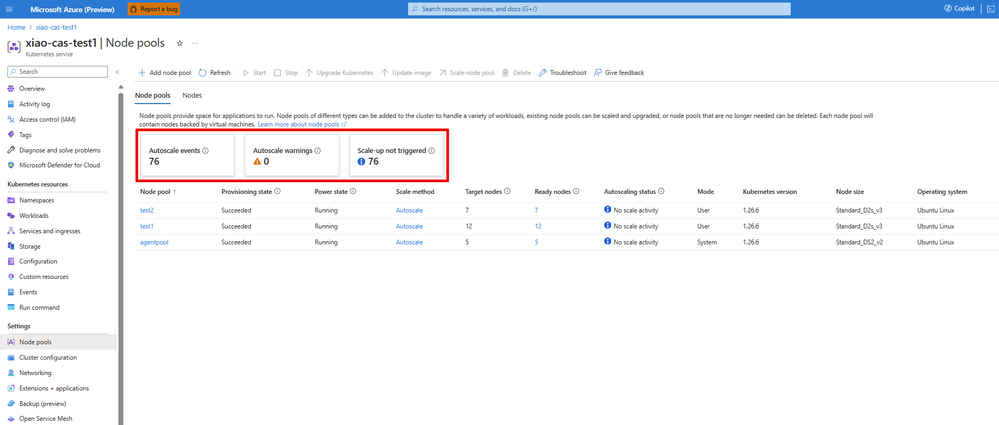Click the Autoscale link for test2
The height and width of the screenshot is (425, 999).
[409, 210]
